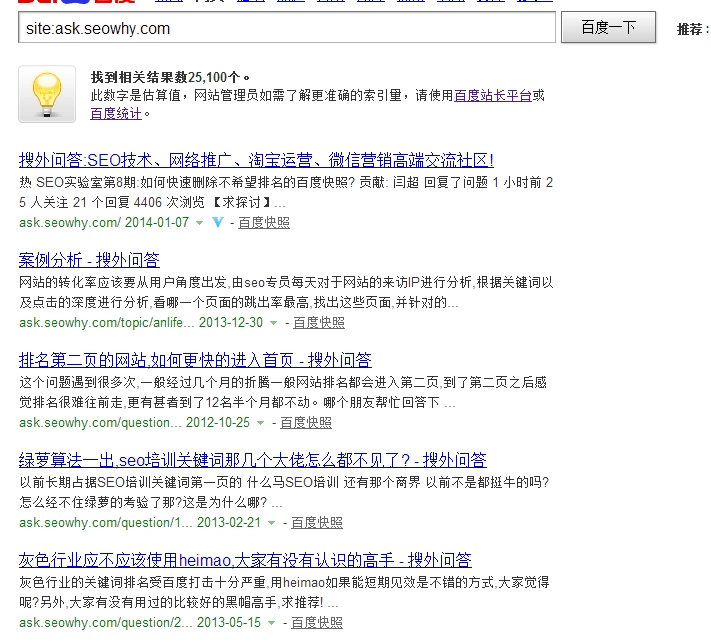711x642 pixels.
Task: Open the 百度站长平台 link
Action: click(x=493, y=96)
